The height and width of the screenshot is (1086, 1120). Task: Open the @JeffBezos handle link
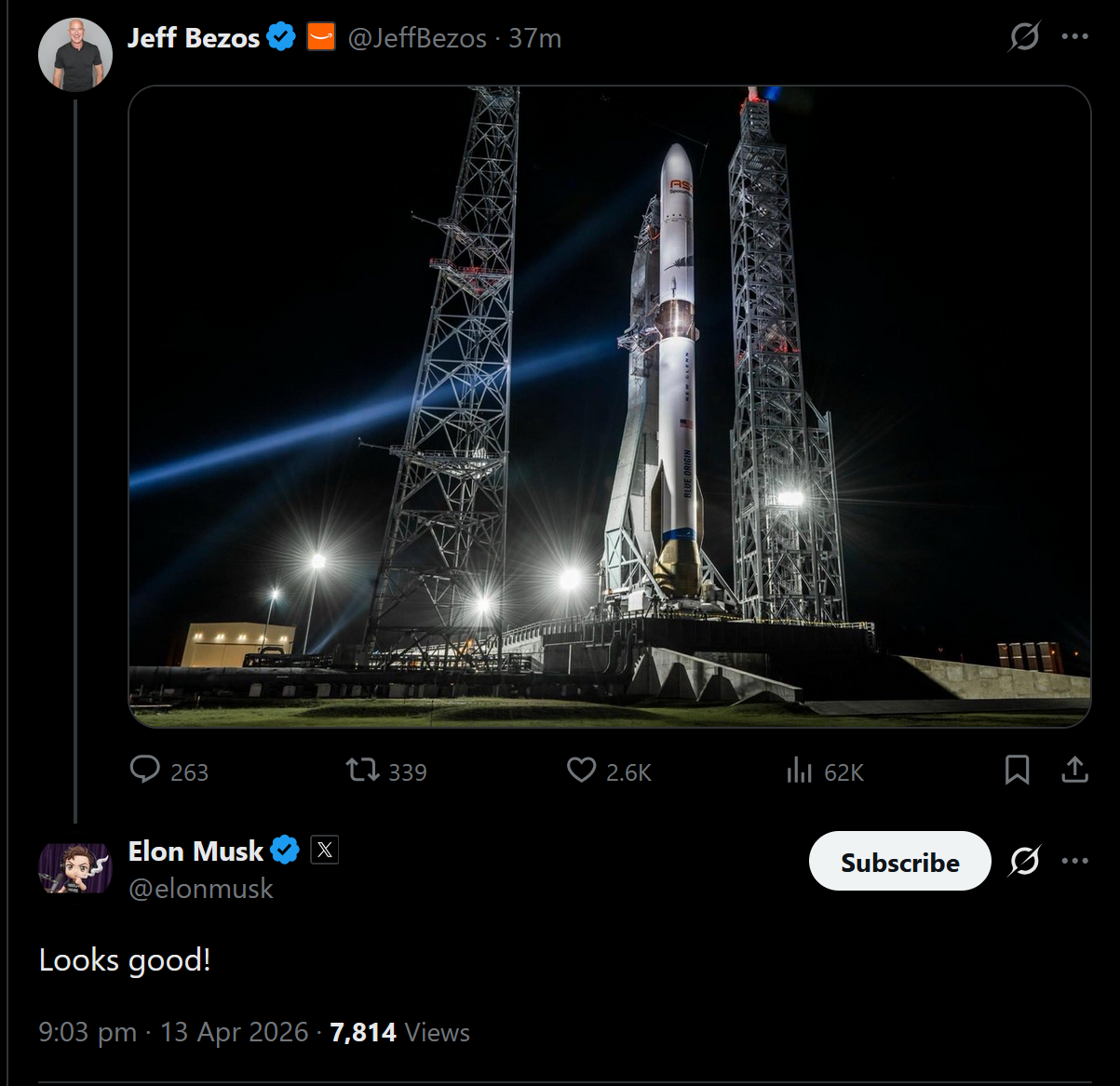417,38
